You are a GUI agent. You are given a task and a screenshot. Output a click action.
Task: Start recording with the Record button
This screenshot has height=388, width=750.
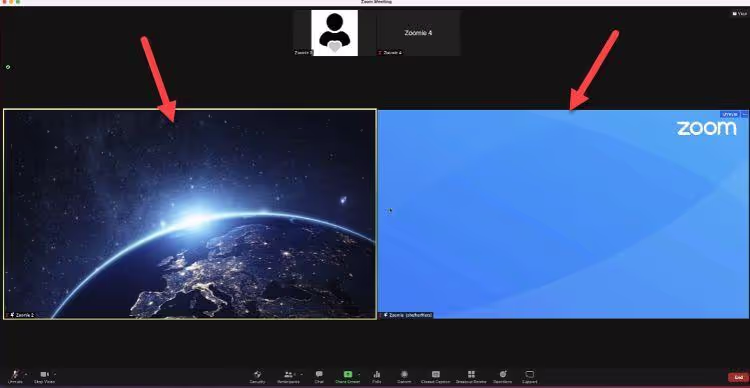404,377
